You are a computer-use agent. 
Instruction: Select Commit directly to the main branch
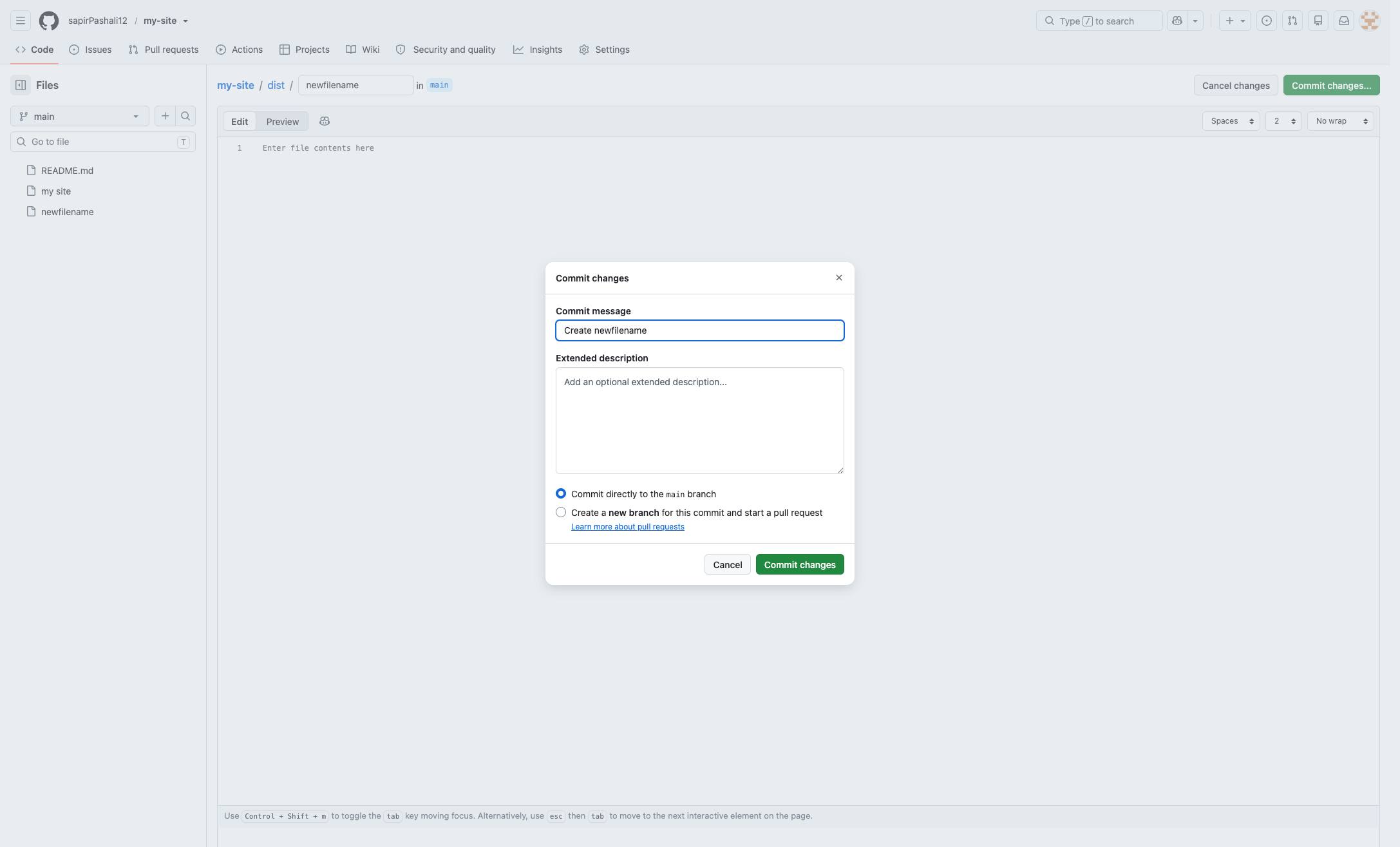coord(561,493)
